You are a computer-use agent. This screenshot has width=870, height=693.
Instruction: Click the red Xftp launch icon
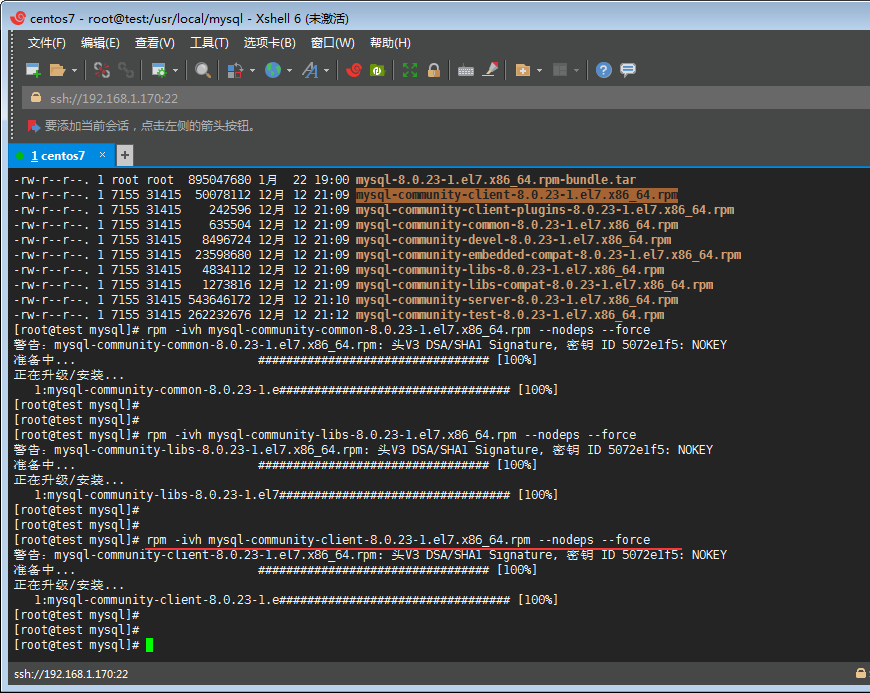tap(353, 70)
